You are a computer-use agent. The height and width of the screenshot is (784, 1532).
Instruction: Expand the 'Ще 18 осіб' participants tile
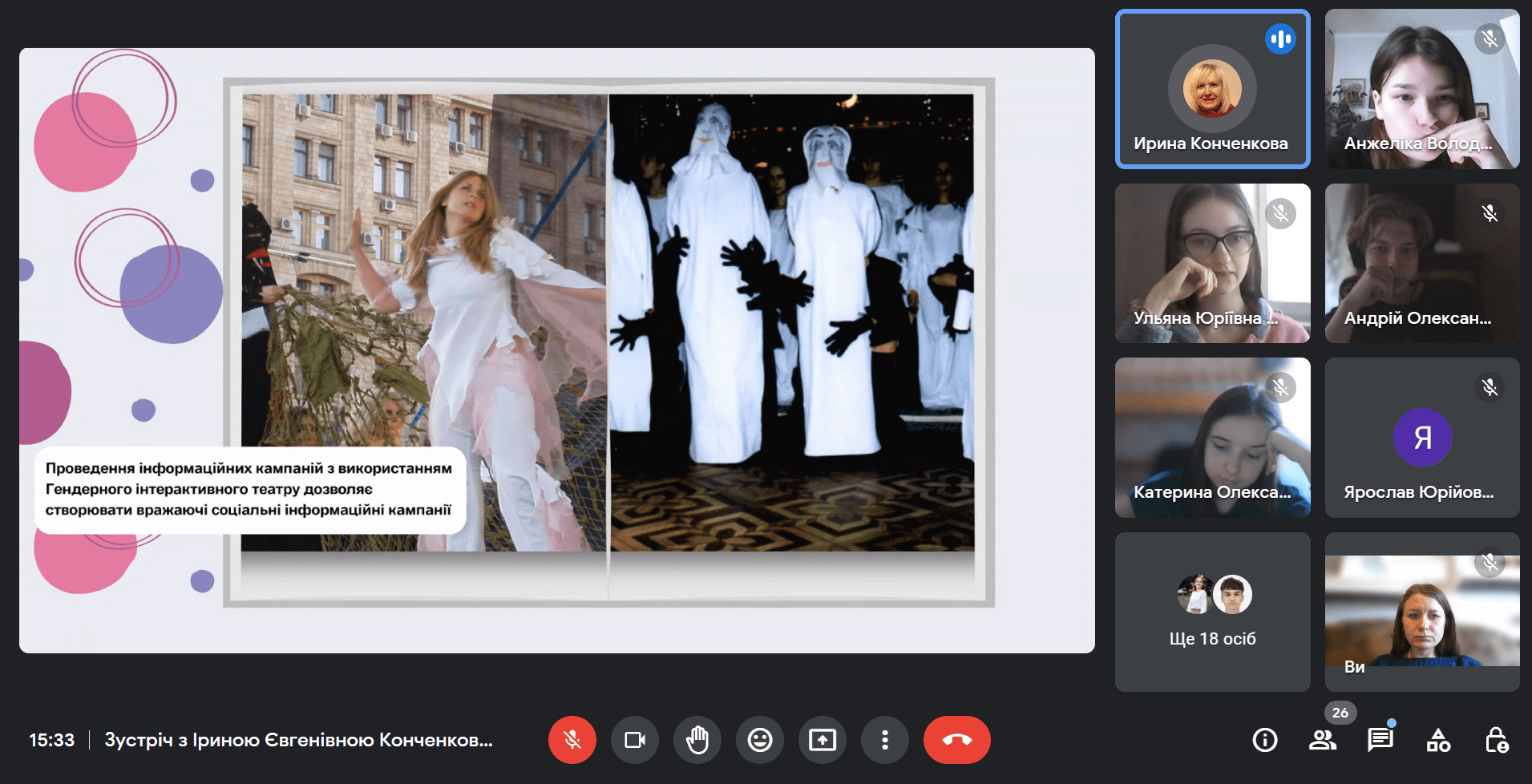[1212, 612]
